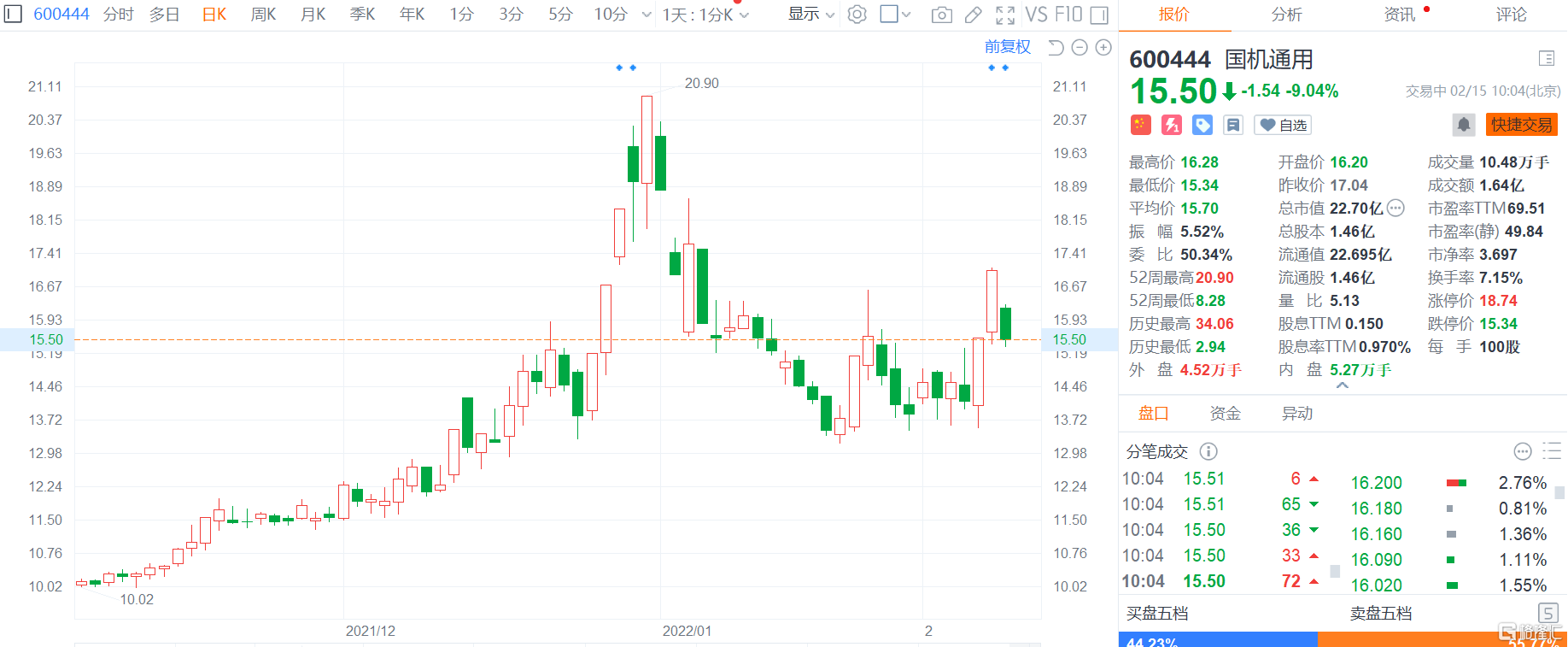The image size is (1568, 647).
Task: Zoom in chart with plus icon
Action: tap(1103, 48)
